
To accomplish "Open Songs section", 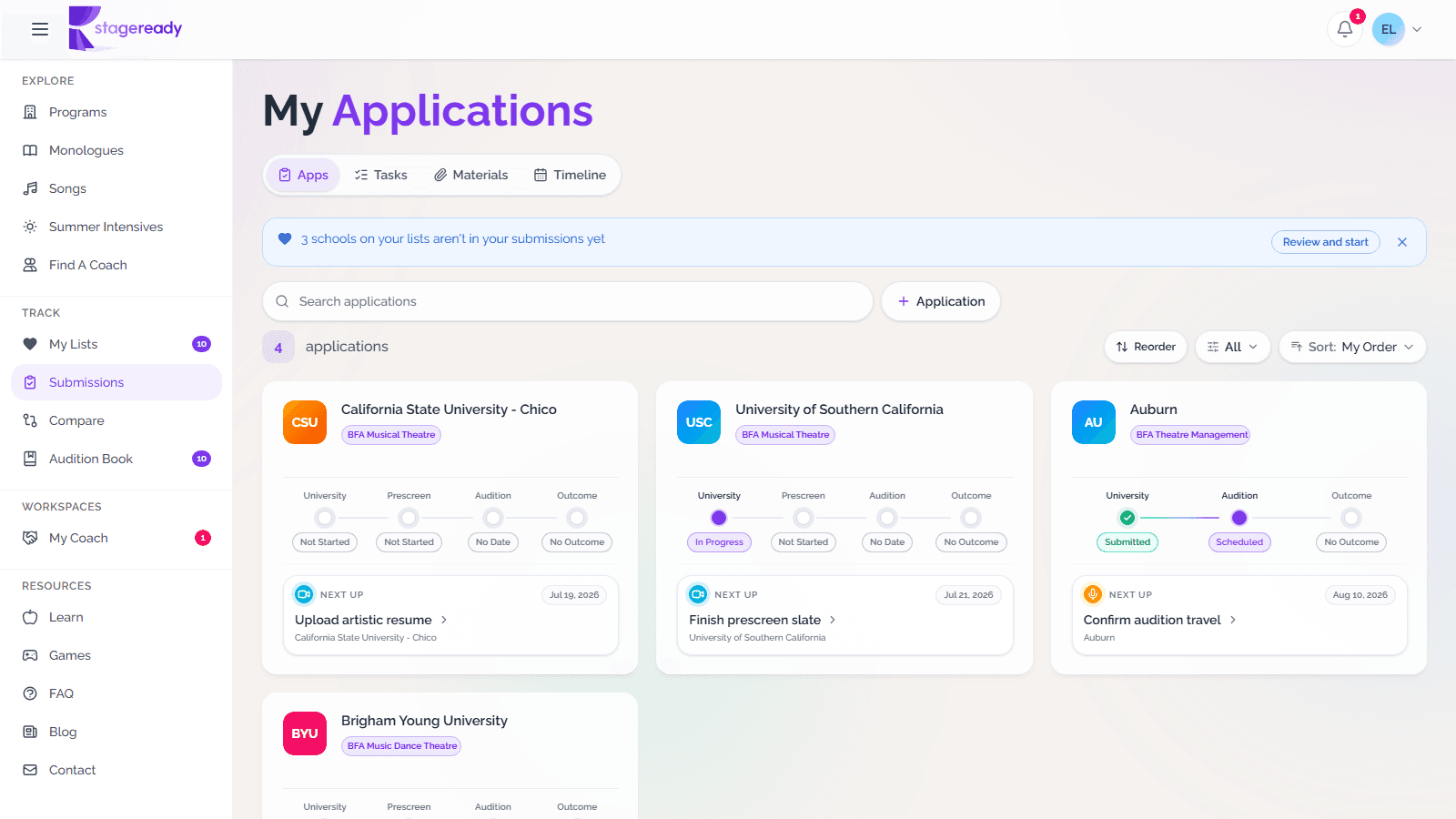I will coord(116,188).
